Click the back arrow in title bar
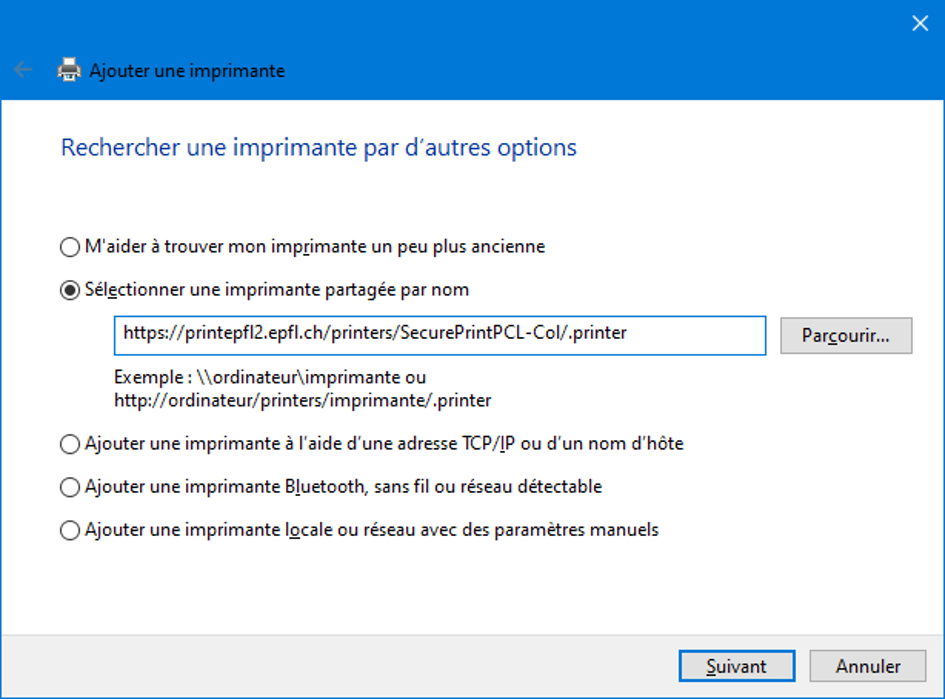Viewport: 945px width, 700px height. (23, 70)
